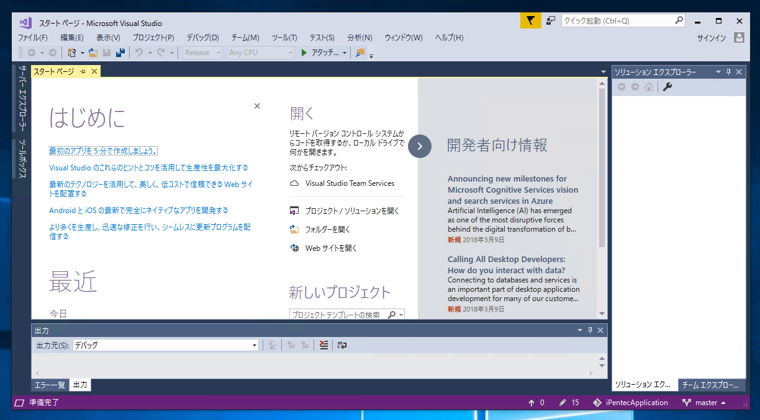760x420 pixels.
Task: Click the Navigate Forward toolbar arrow
Action: pos(52,52)
